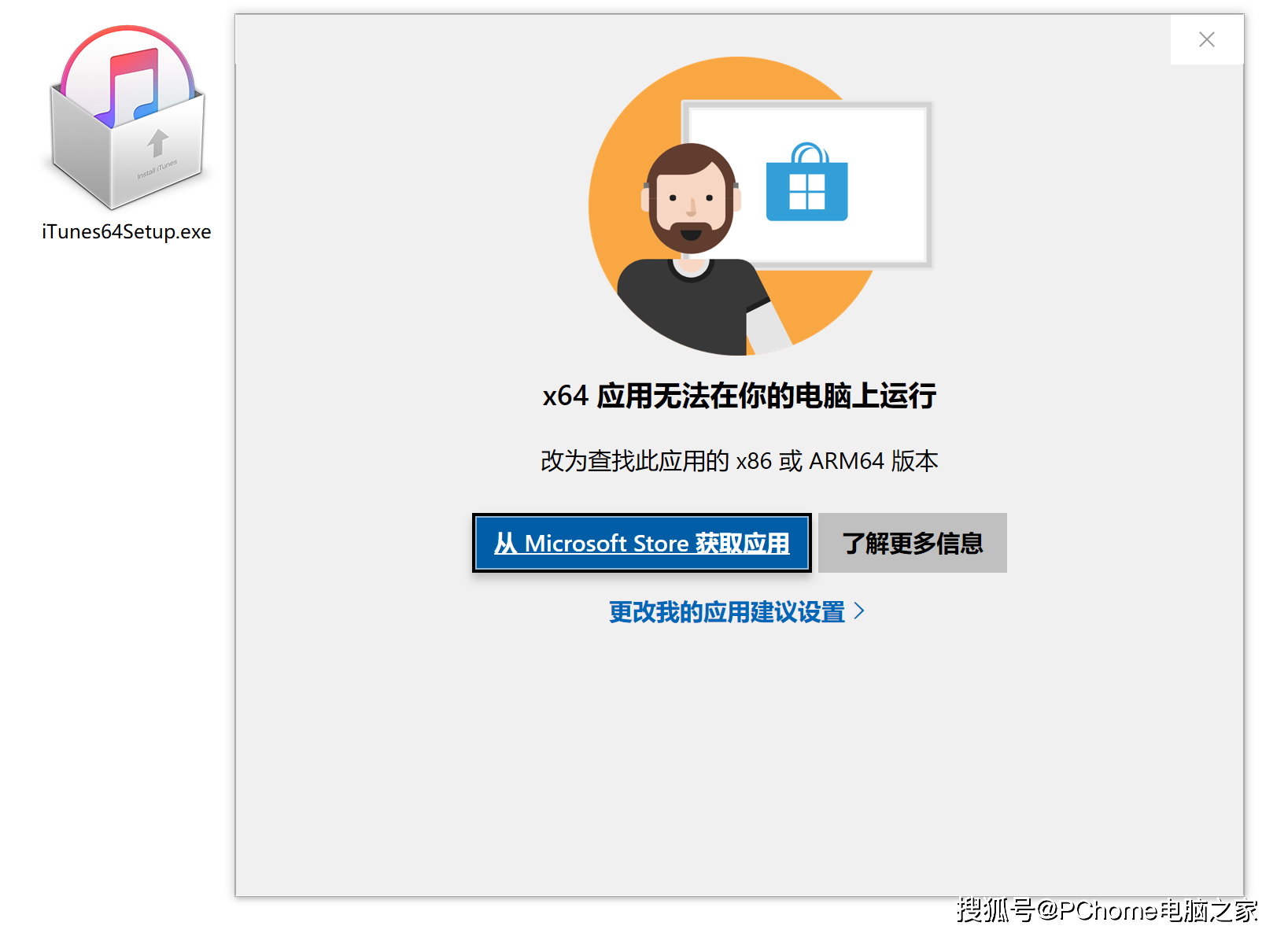Image resolution: width=1288 pixels, height=937 pixels.
Task: Click the 从 Microsoft Store 获取应用 button
Action: point(641,543)
